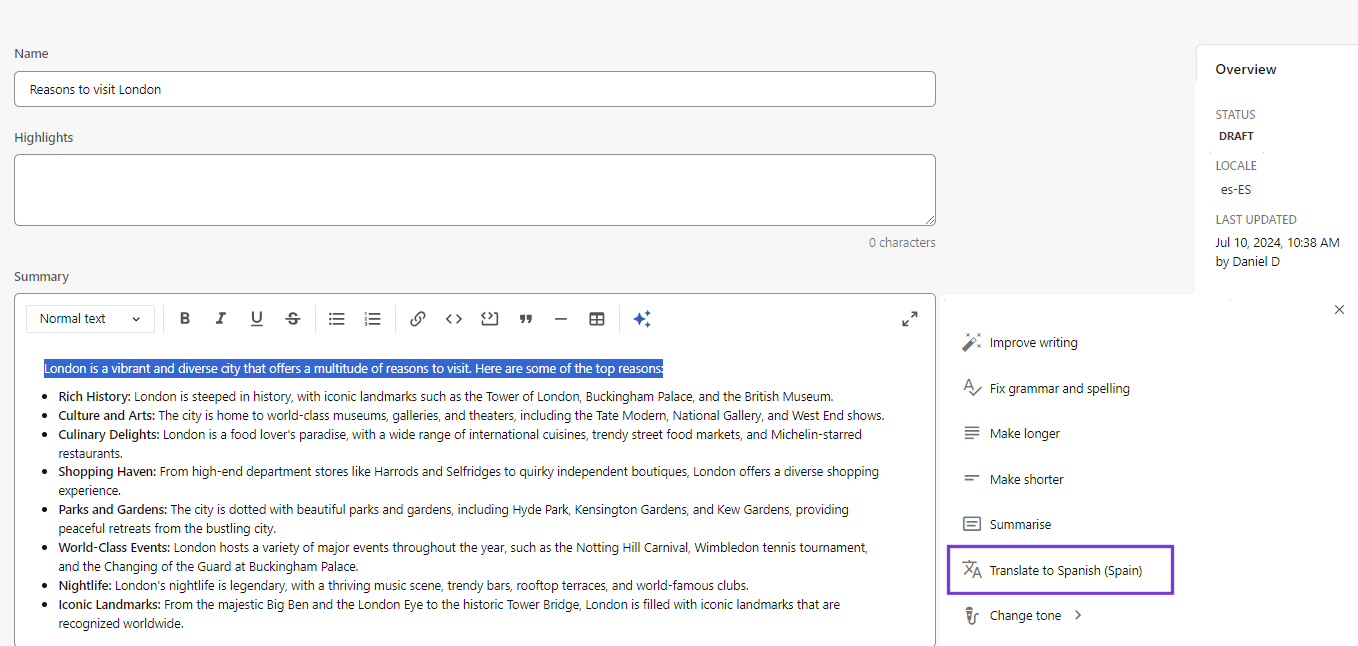
Task: Click the Summary field label
Action: 41,277
